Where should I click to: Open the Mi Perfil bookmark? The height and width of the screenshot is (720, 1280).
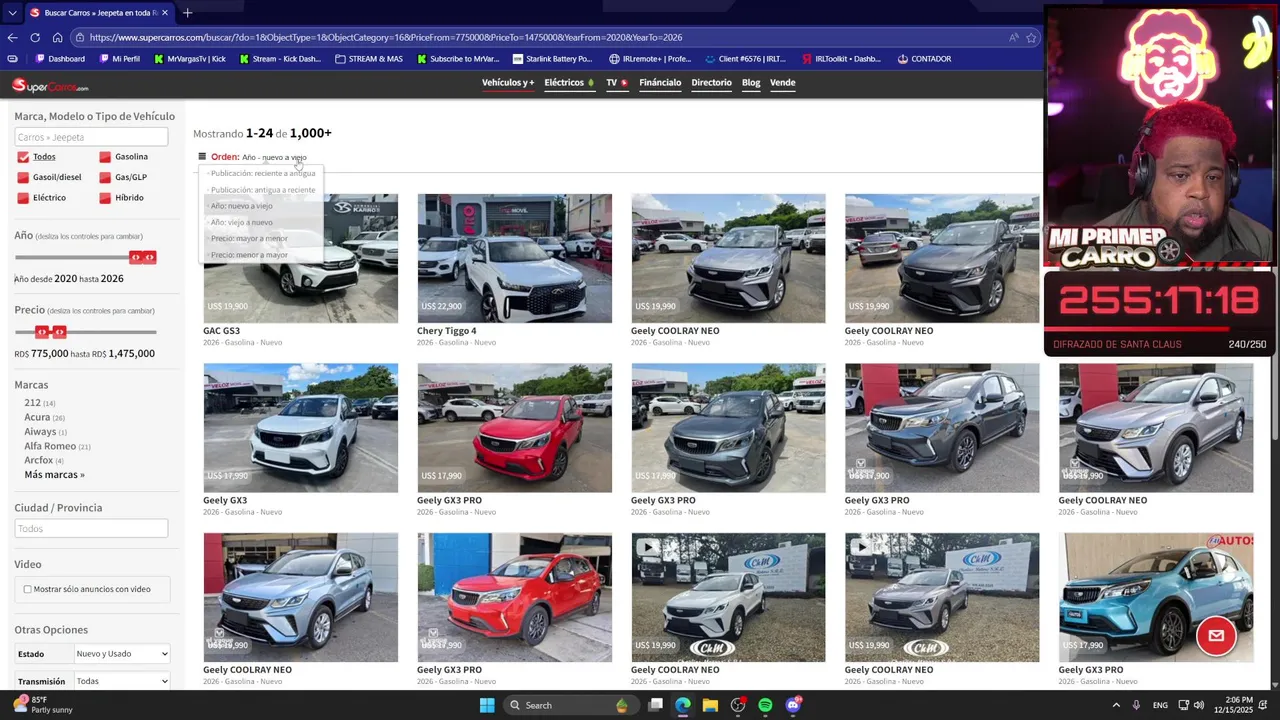click(x=119, y=59)
